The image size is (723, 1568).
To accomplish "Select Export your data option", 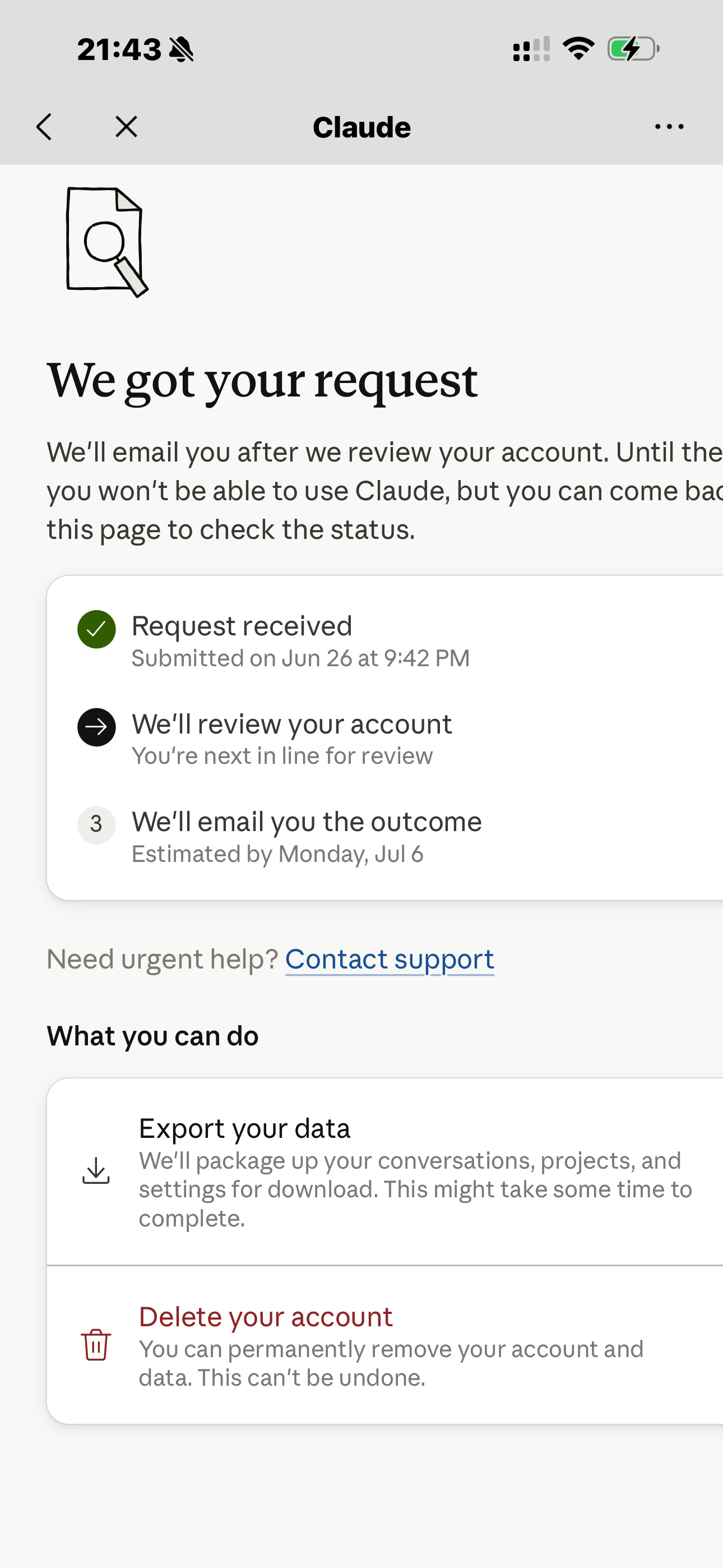I will click(x=384, y=1172).
